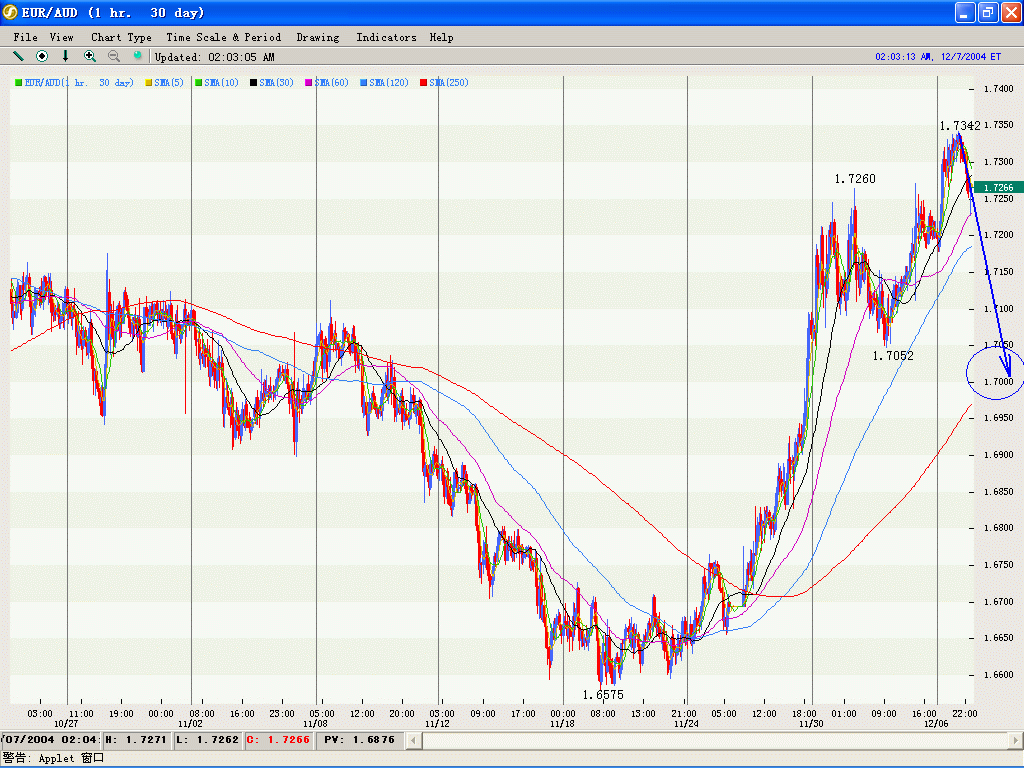Click the crosshair target tool icon
1024x768 pixels.
point(42,56)
